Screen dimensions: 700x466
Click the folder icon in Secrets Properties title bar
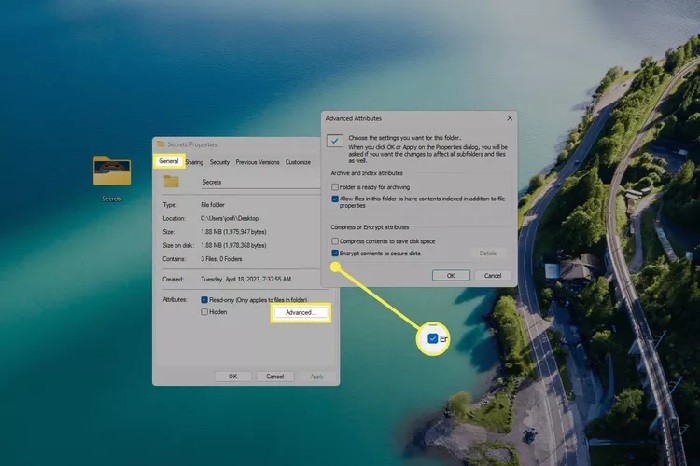tap(160, 144)
